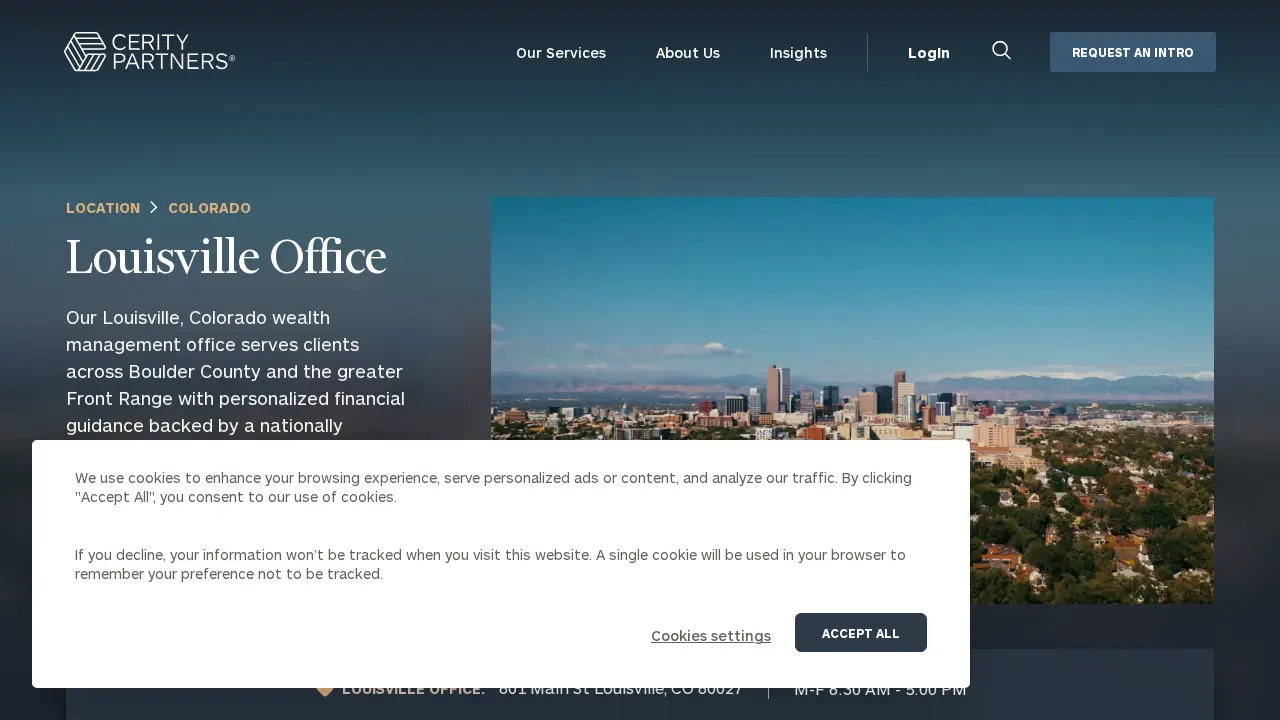This screenshot has height=720, width=1280.
Task: Click the Login link
Action: click(x=929, y=53)
